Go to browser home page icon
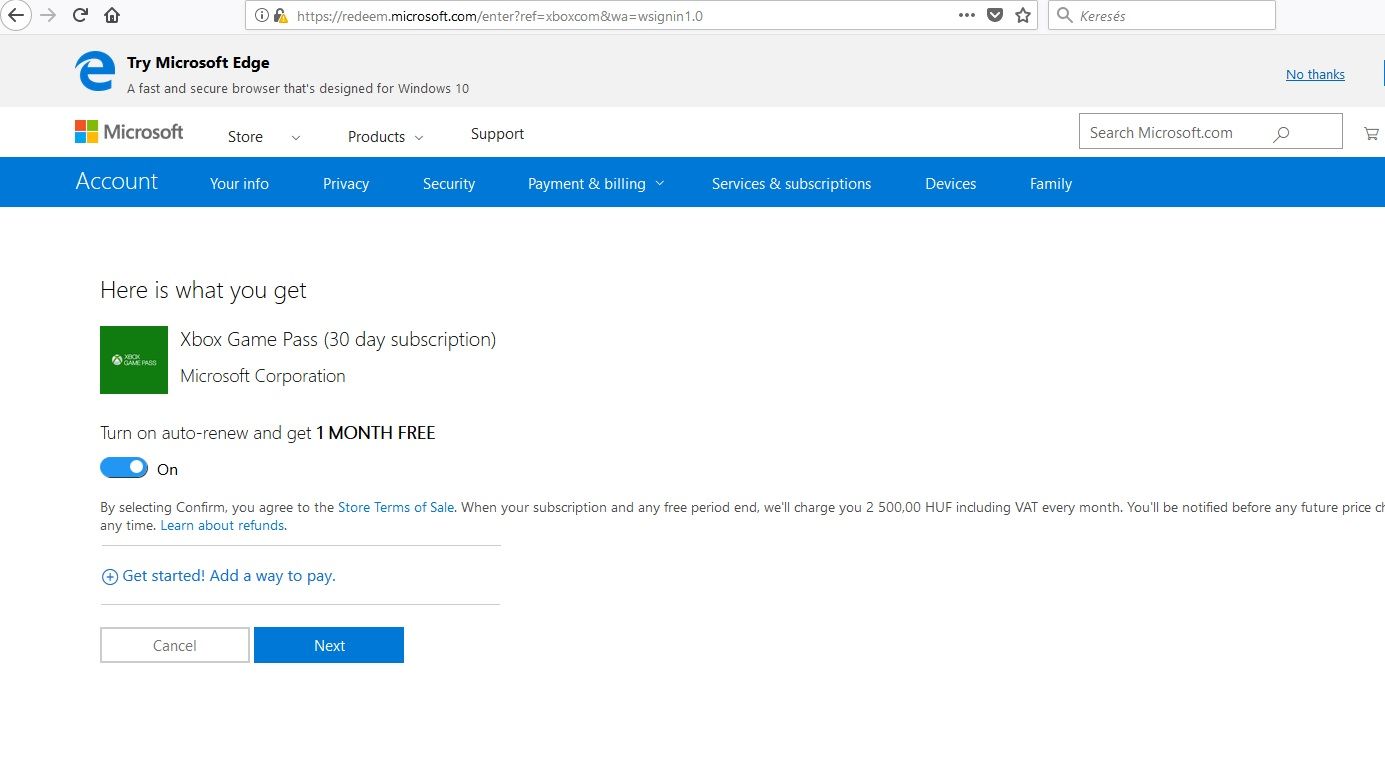This screenshot has width=1385, height=763. (112, 15)
